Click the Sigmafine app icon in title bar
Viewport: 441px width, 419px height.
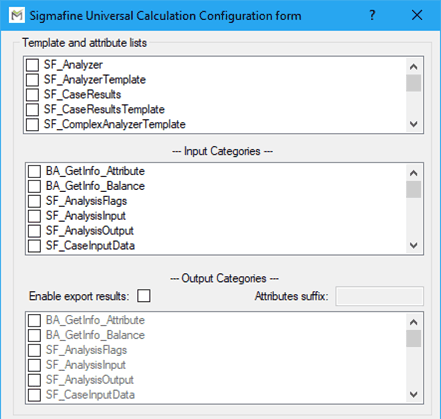pyautogui.click(x=17, y=15)
